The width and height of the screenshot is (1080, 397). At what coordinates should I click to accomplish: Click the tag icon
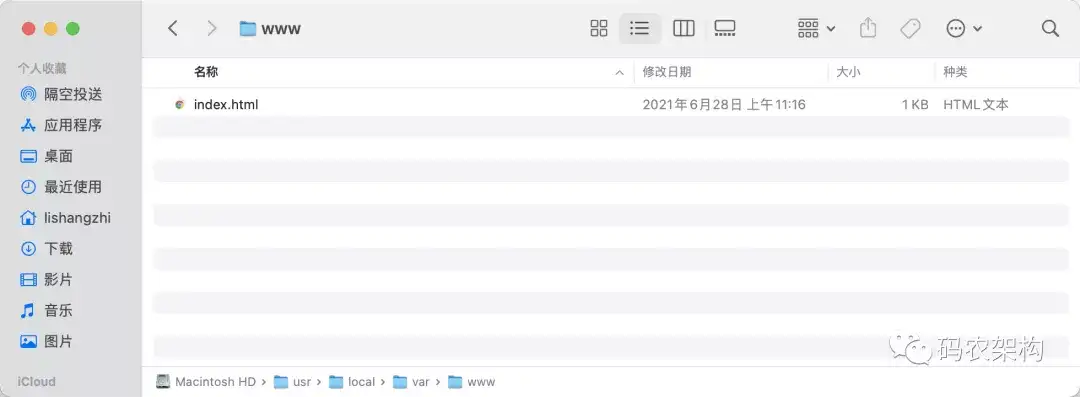pyautogui.click(x=911, y=28)
